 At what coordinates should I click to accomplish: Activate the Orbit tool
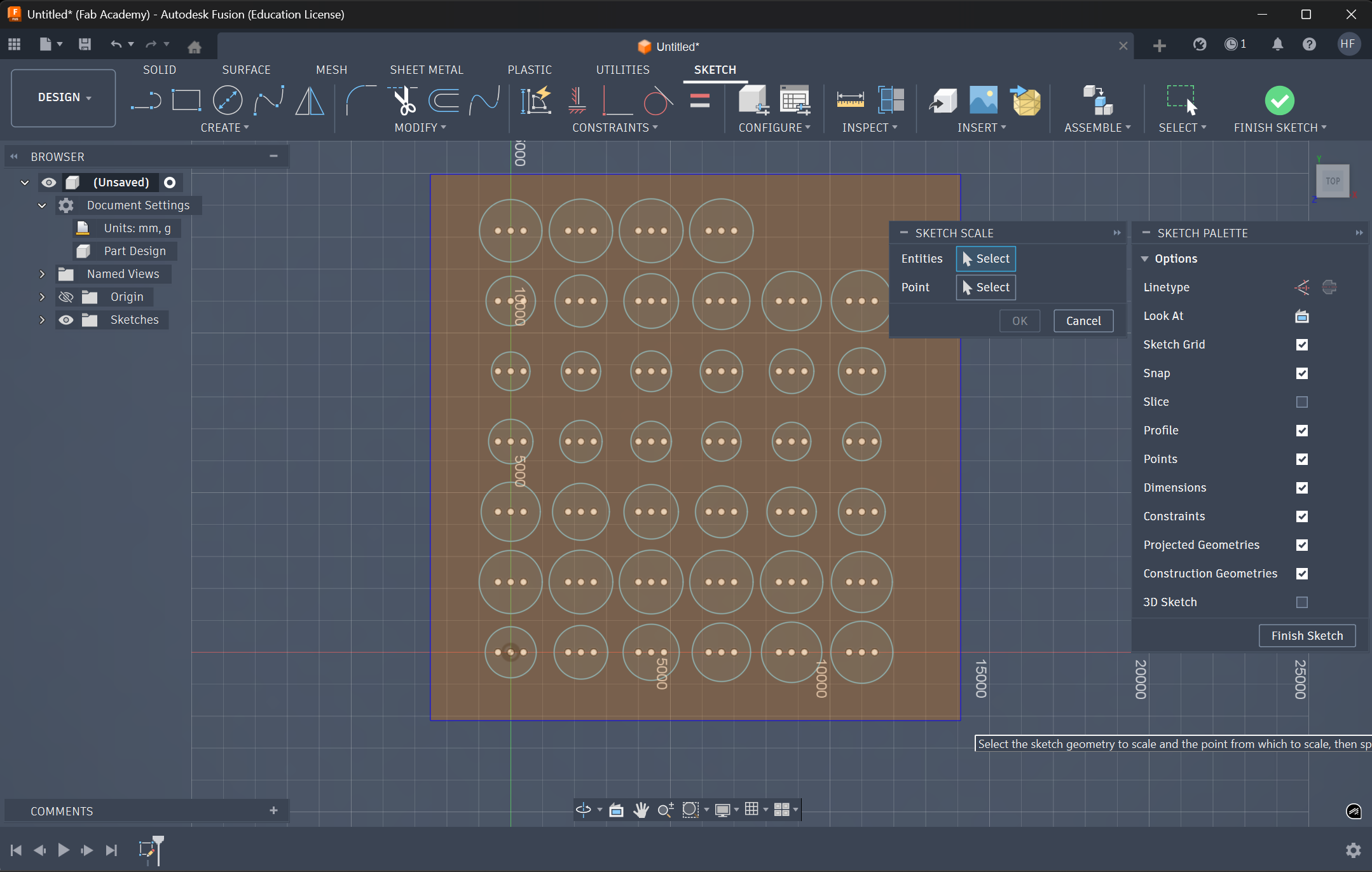pos(583,810)
